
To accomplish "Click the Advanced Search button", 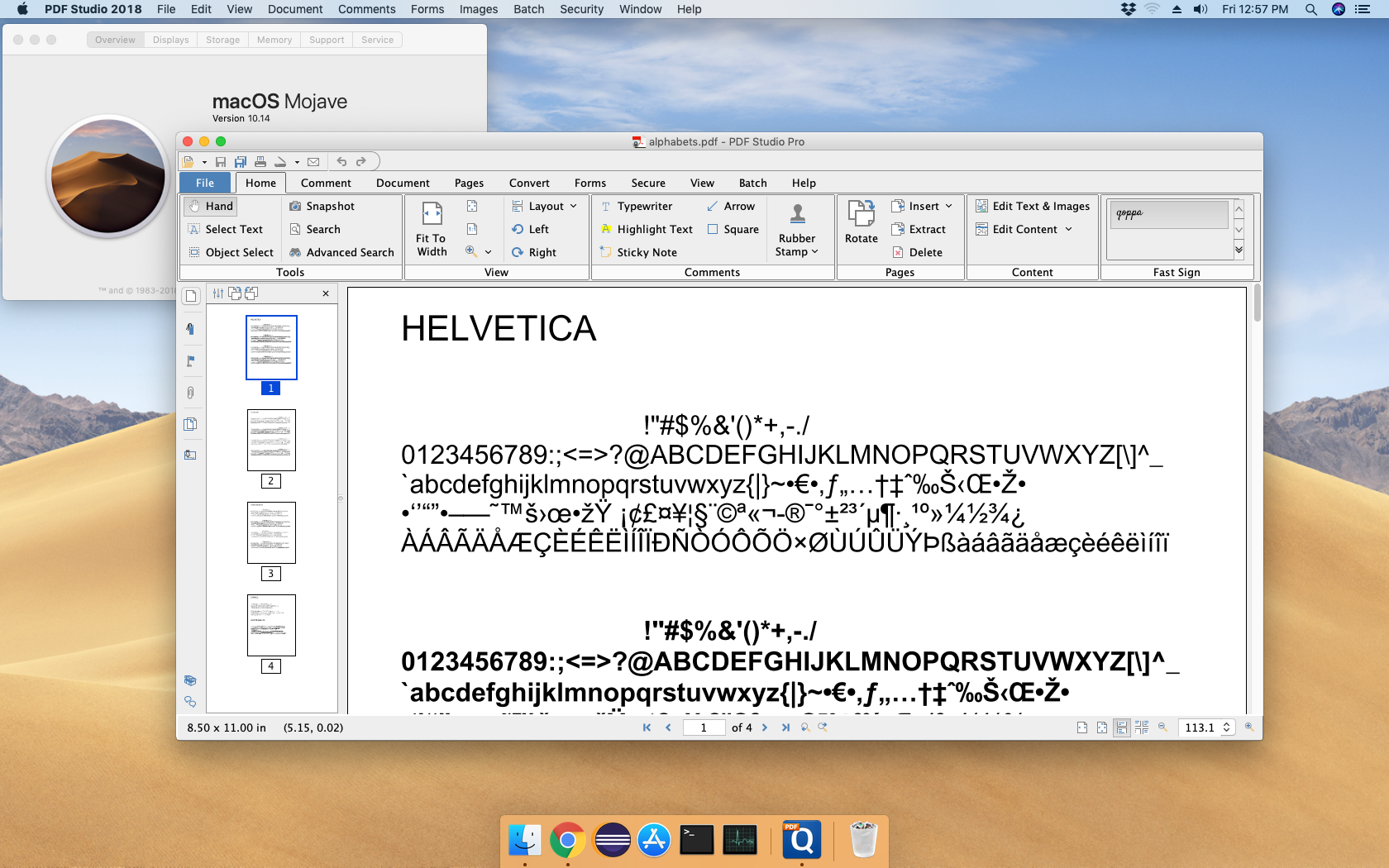I will 341,252.
